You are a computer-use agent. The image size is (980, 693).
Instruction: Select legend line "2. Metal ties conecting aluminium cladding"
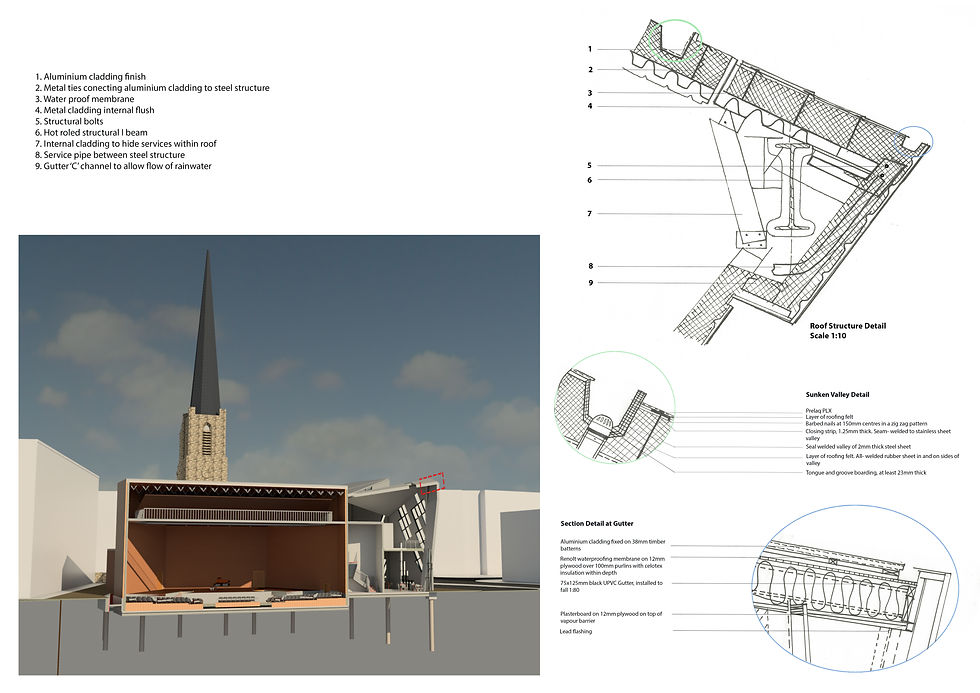click(x=152, y=88)
